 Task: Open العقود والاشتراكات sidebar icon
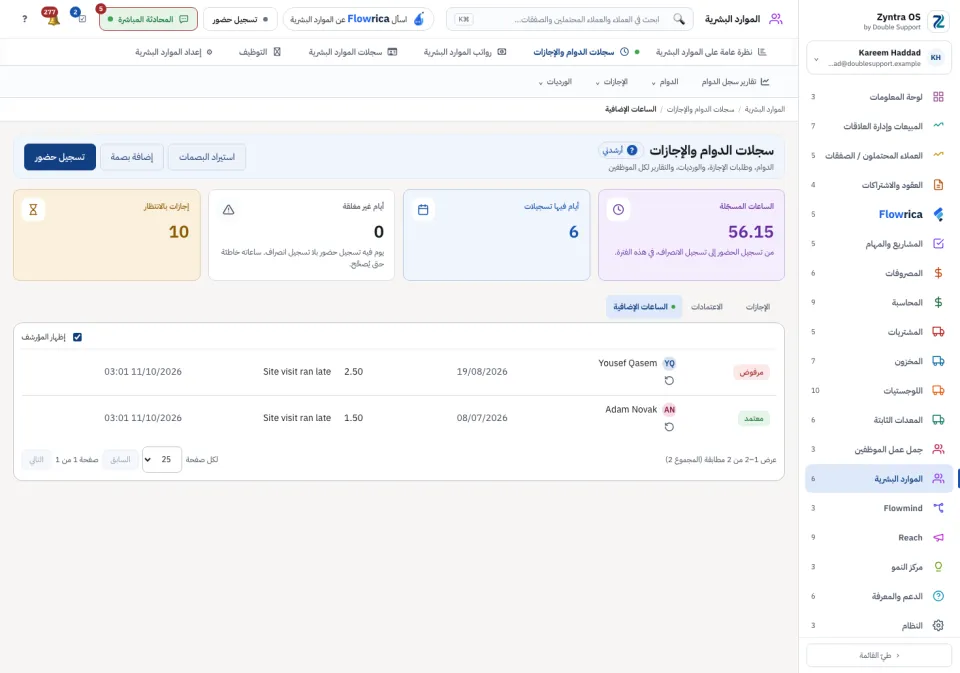tap(938, 185)
